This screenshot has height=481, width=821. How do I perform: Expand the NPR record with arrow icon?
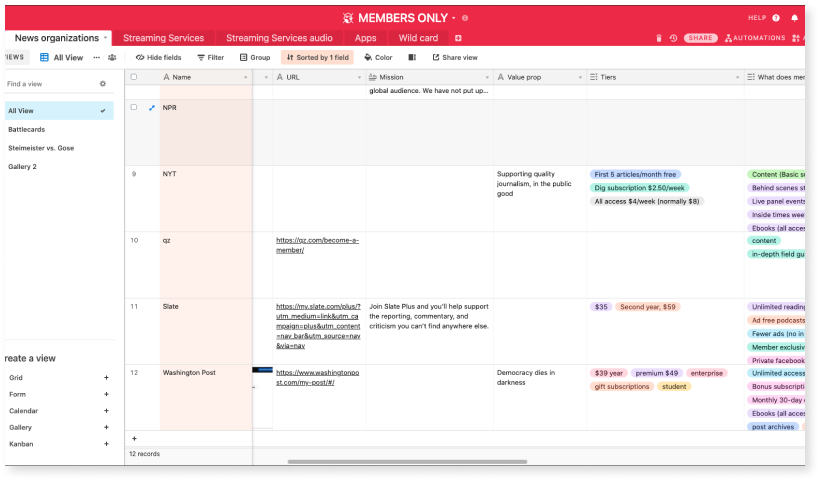(x=152, y=108)
